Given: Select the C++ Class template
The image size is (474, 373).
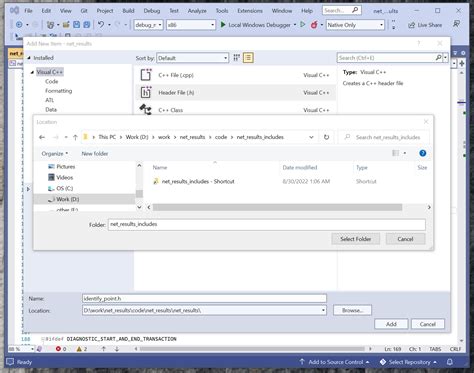Looking at the screenshot, I should (235, 110).
